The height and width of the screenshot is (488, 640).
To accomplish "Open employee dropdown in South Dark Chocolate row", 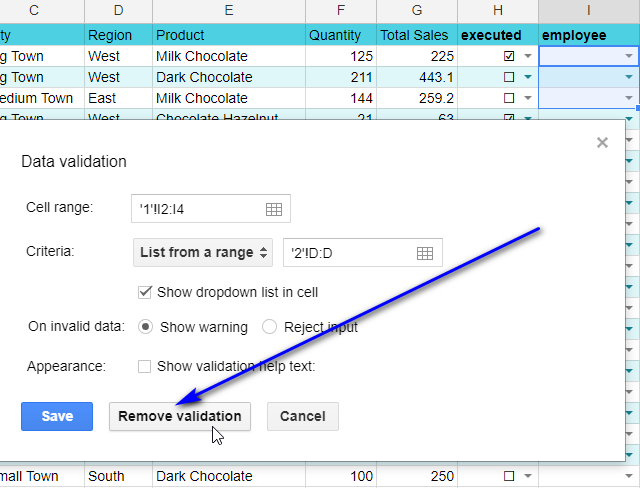I will point(629,476).
